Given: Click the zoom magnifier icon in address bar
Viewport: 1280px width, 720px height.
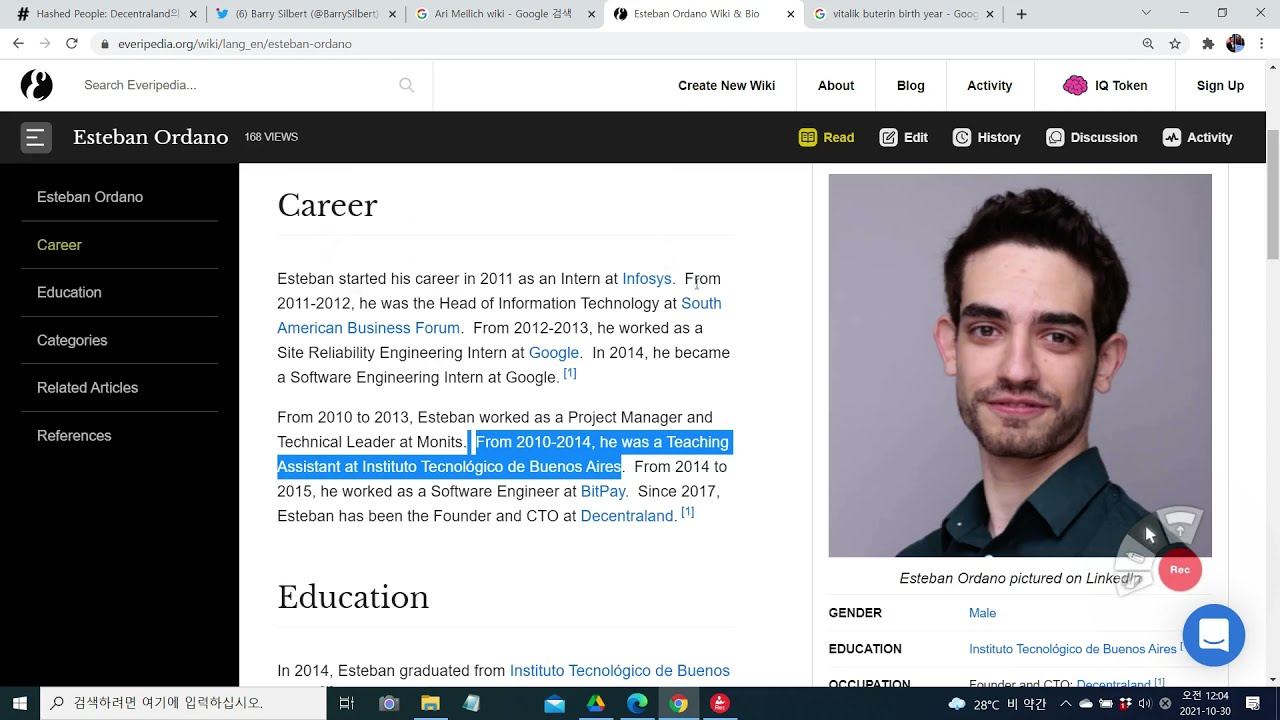Looking at the screenshot, I should click(1148, 44).
